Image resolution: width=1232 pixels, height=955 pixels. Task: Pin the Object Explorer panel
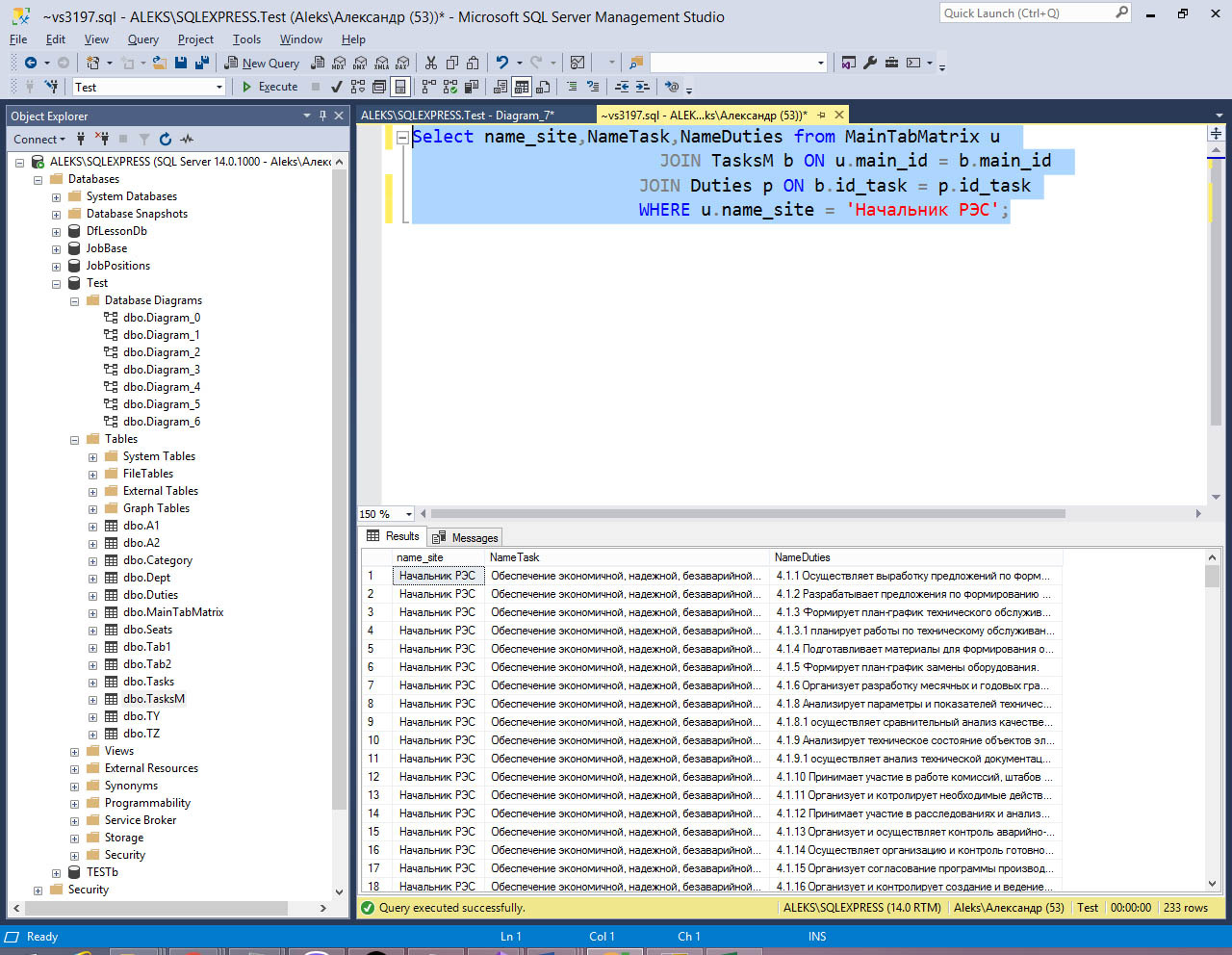click(x=322, y=116)
